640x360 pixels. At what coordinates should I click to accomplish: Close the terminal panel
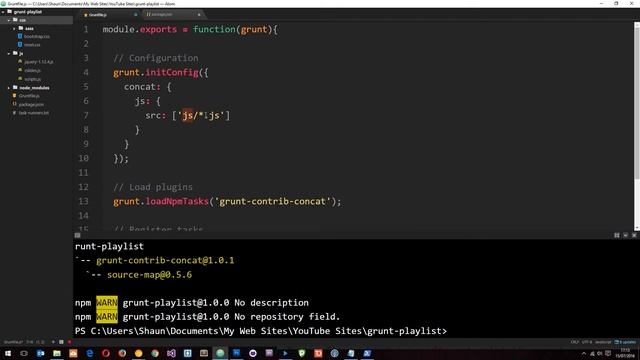point(634,236)
